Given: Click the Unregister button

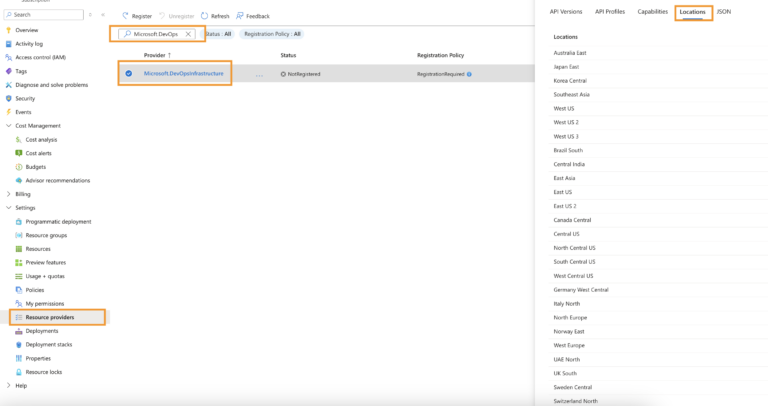Looking at the screenshot, I should (176, 16).
